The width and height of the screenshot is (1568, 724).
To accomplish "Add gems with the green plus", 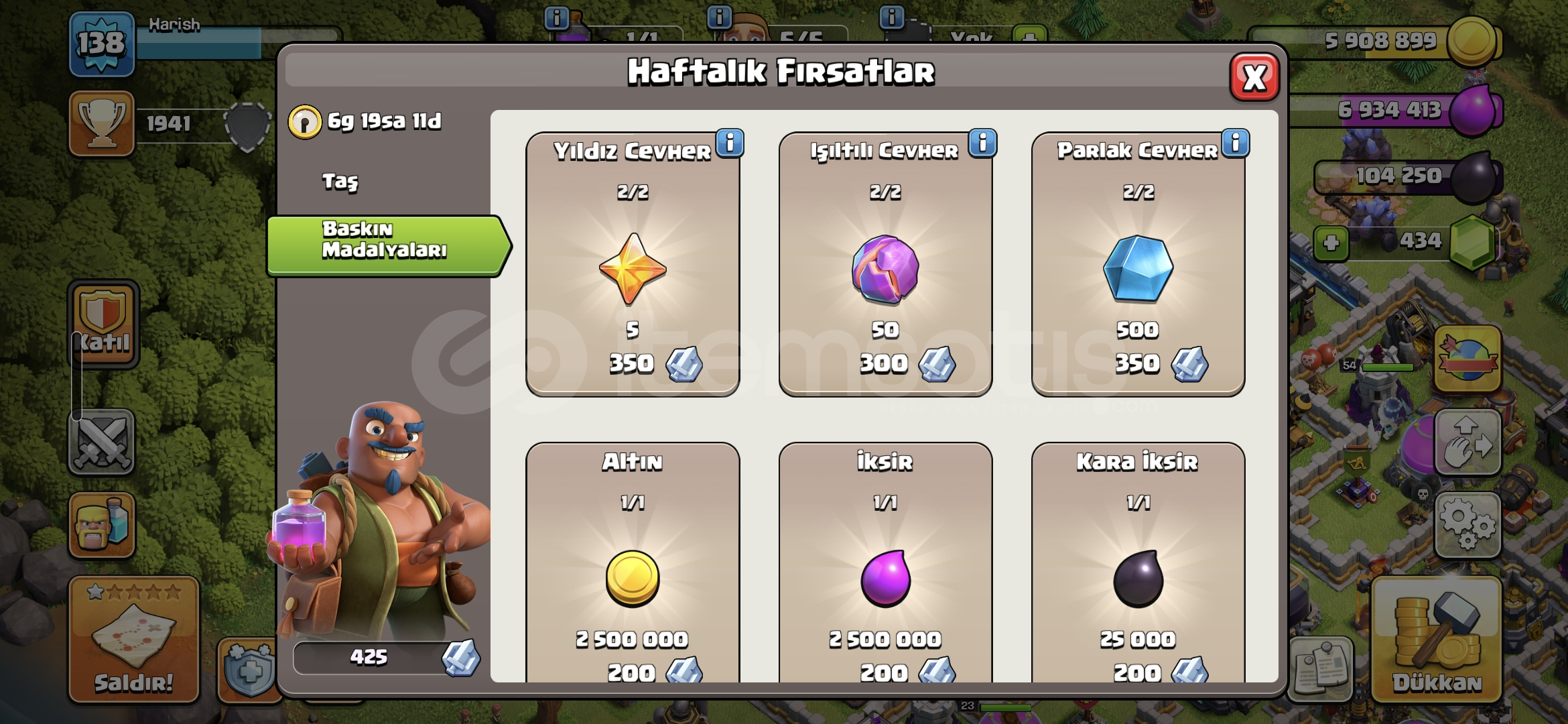I will (1331, 243).
